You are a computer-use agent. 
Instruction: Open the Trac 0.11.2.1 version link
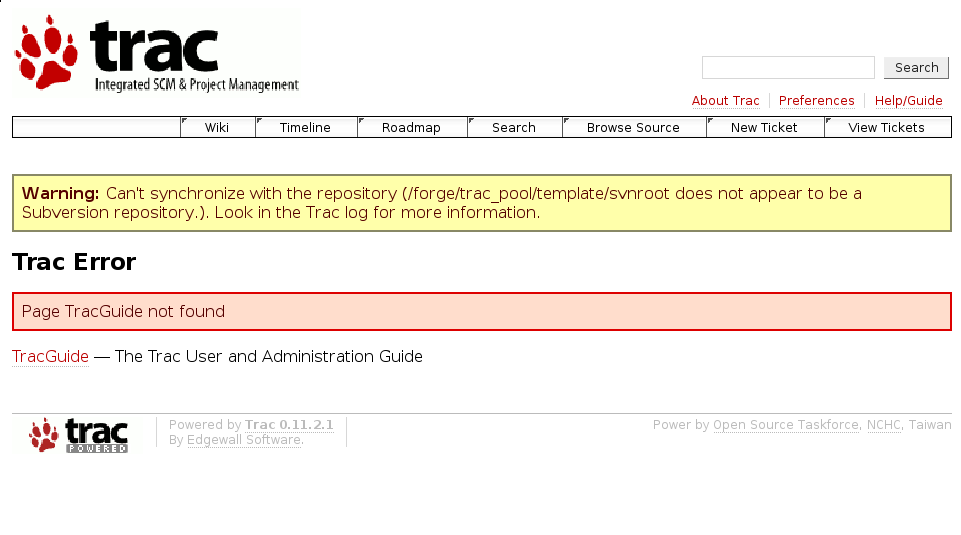(289, 425)
